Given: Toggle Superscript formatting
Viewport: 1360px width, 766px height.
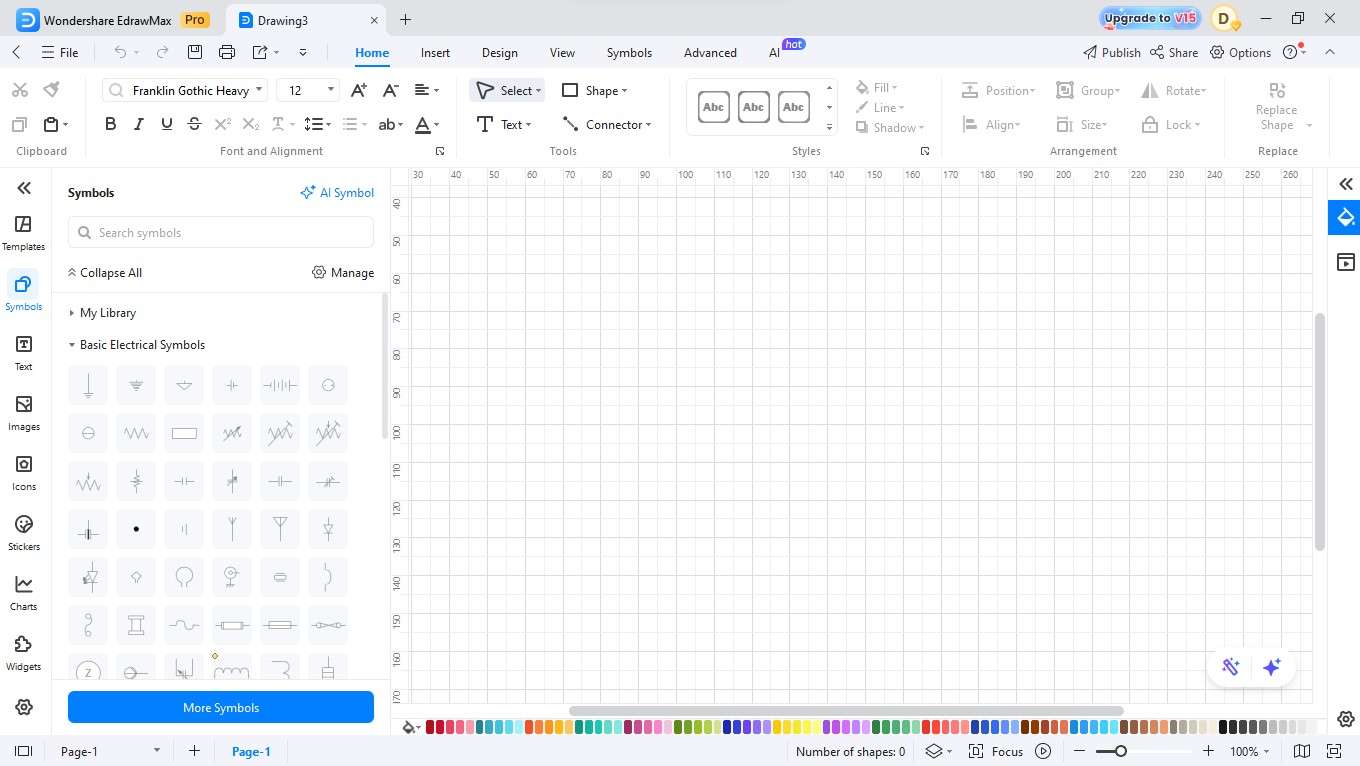Looking at the screenshot, I should [x=223, y=124].
